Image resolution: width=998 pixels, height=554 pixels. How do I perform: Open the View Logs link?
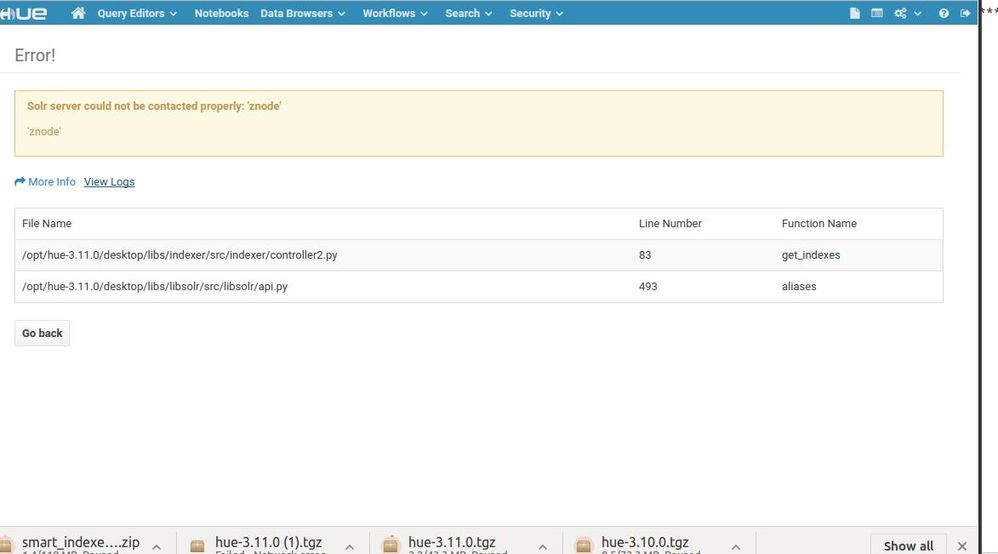pos(109,181)
